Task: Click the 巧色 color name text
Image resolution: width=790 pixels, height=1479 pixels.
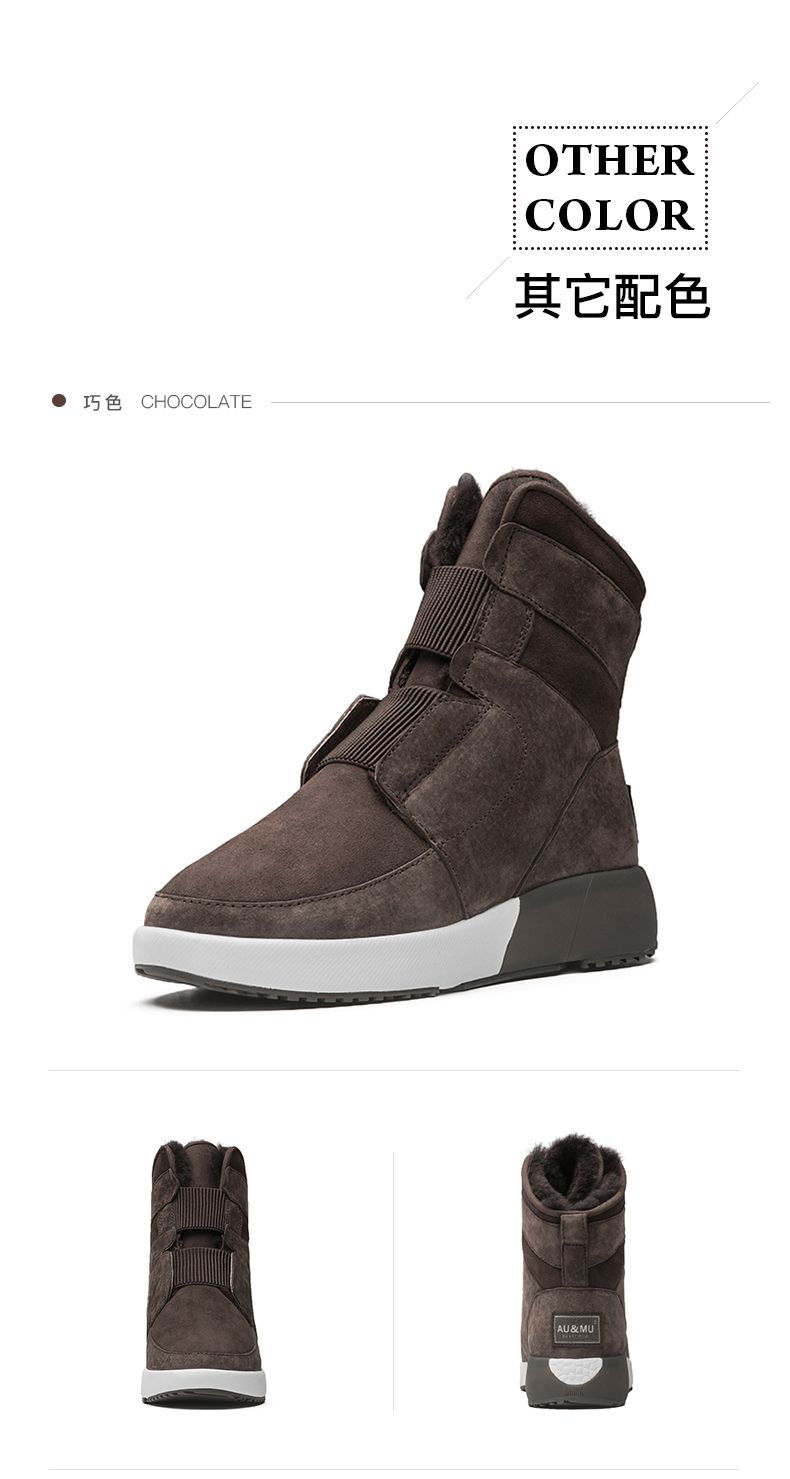Action: tap(102, 402)
